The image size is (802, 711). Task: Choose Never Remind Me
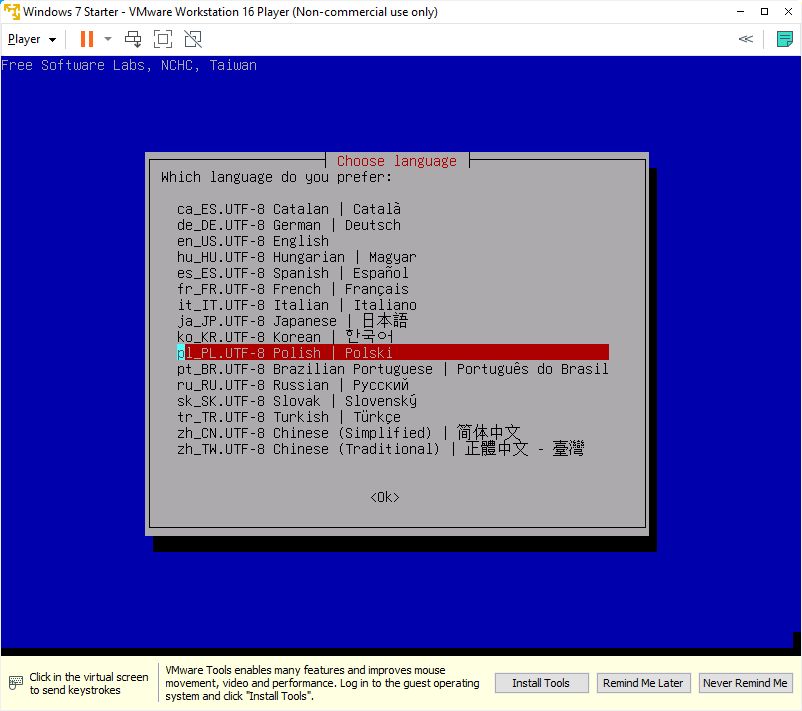(x=744, y=683)
